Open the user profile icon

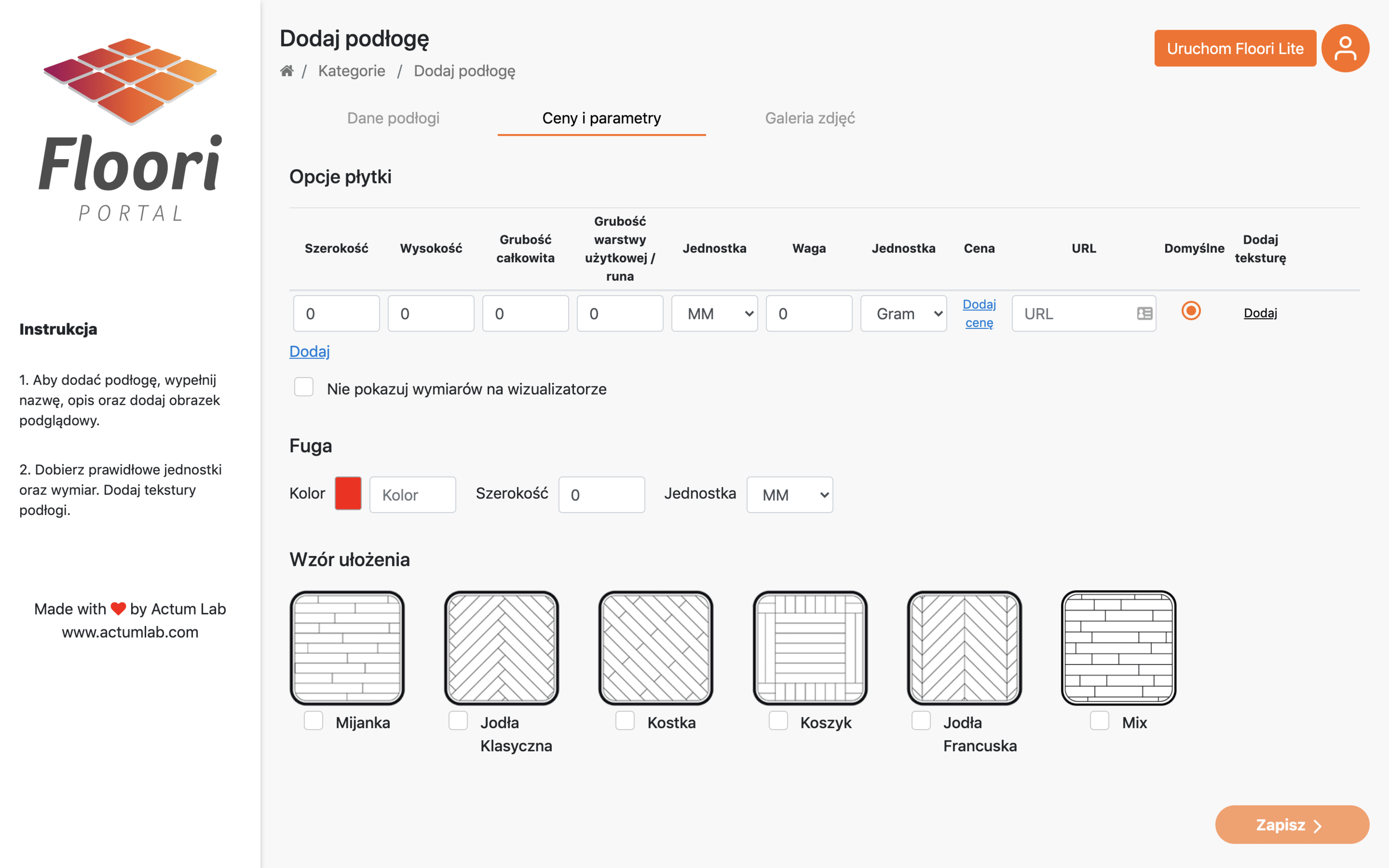point(1345,48)
